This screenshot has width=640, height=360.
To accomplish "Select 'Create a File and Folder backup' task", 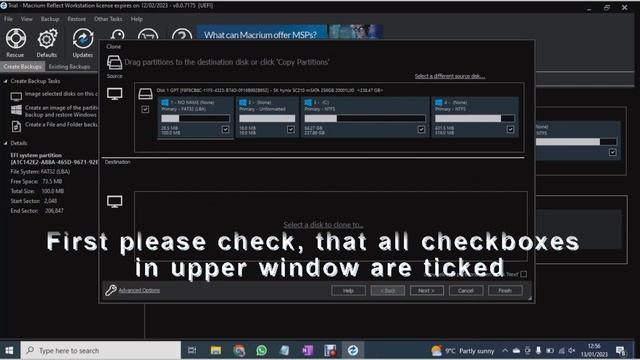I will click(61, 124).
